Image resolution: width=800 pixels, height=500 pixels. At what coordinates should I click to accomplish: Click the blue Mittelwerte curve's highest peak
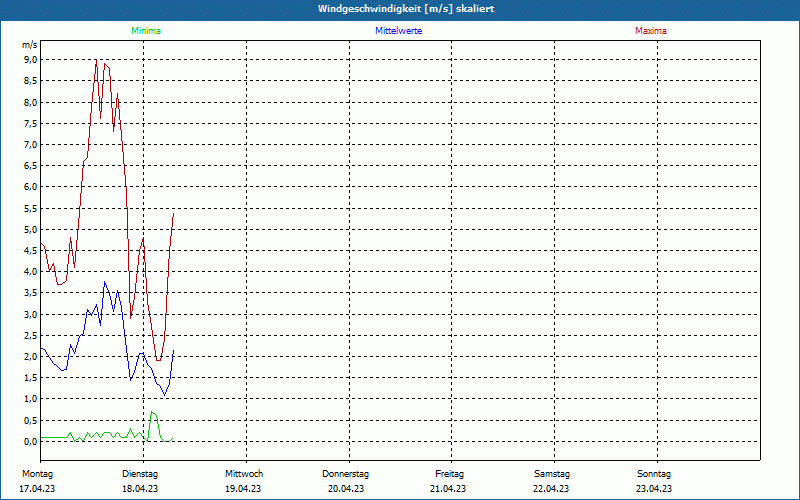105,282
